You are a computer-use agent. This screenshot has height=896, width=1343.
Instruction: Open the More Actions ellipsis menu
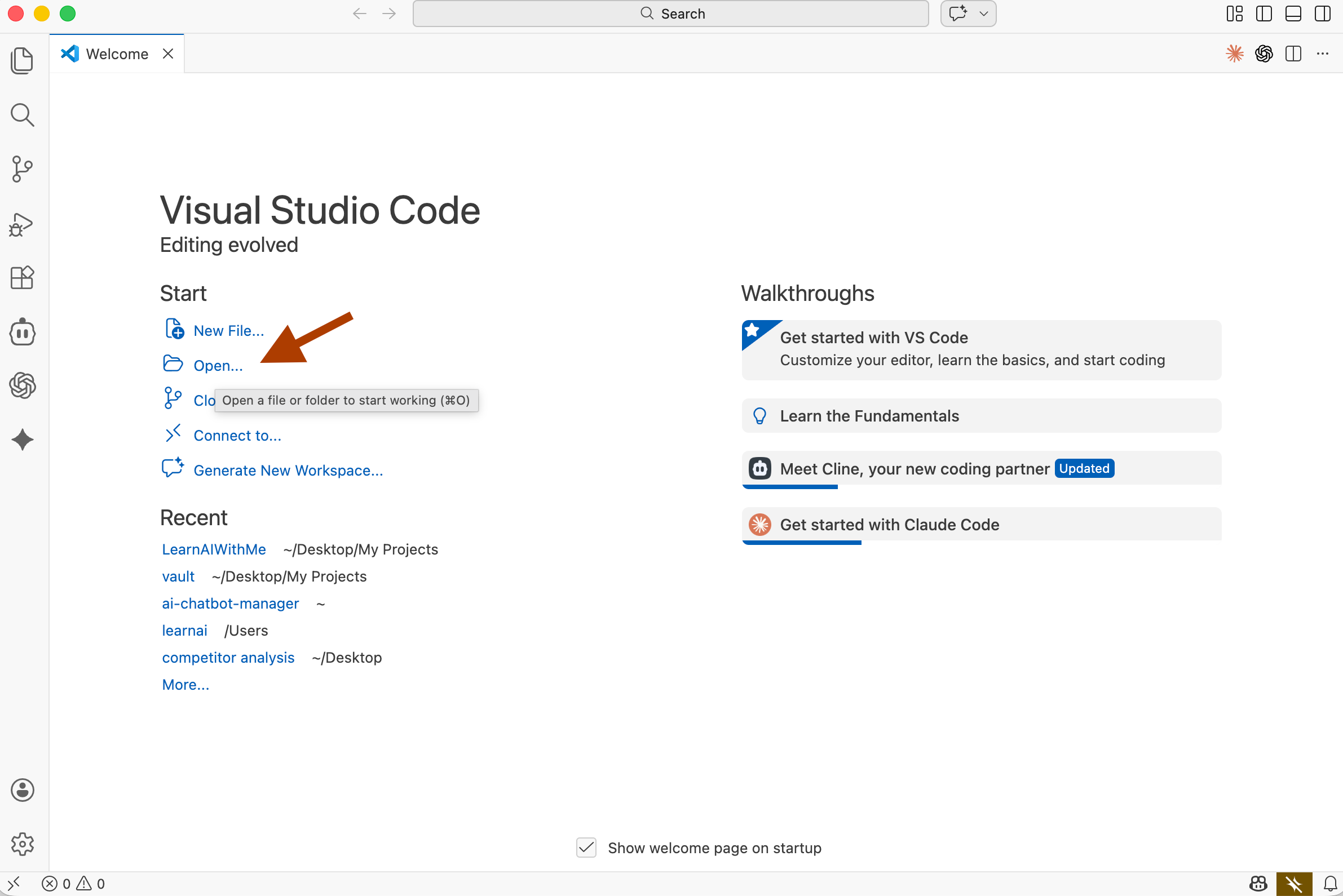[1322, 54]
